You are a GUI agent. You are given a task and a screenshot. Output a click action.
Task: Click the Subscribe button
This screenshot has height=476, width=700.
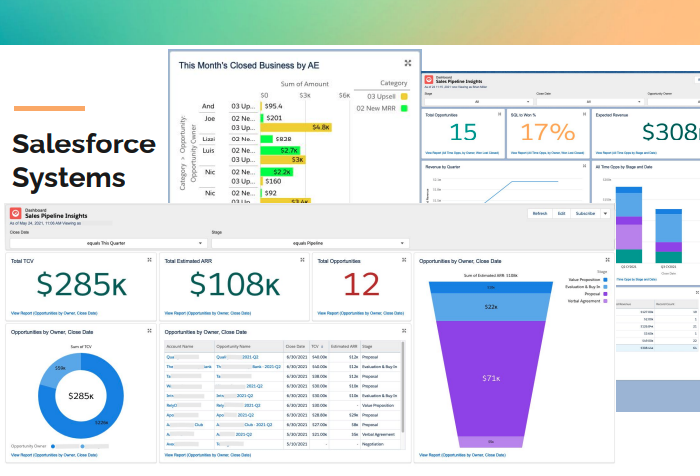pos(585,213)
